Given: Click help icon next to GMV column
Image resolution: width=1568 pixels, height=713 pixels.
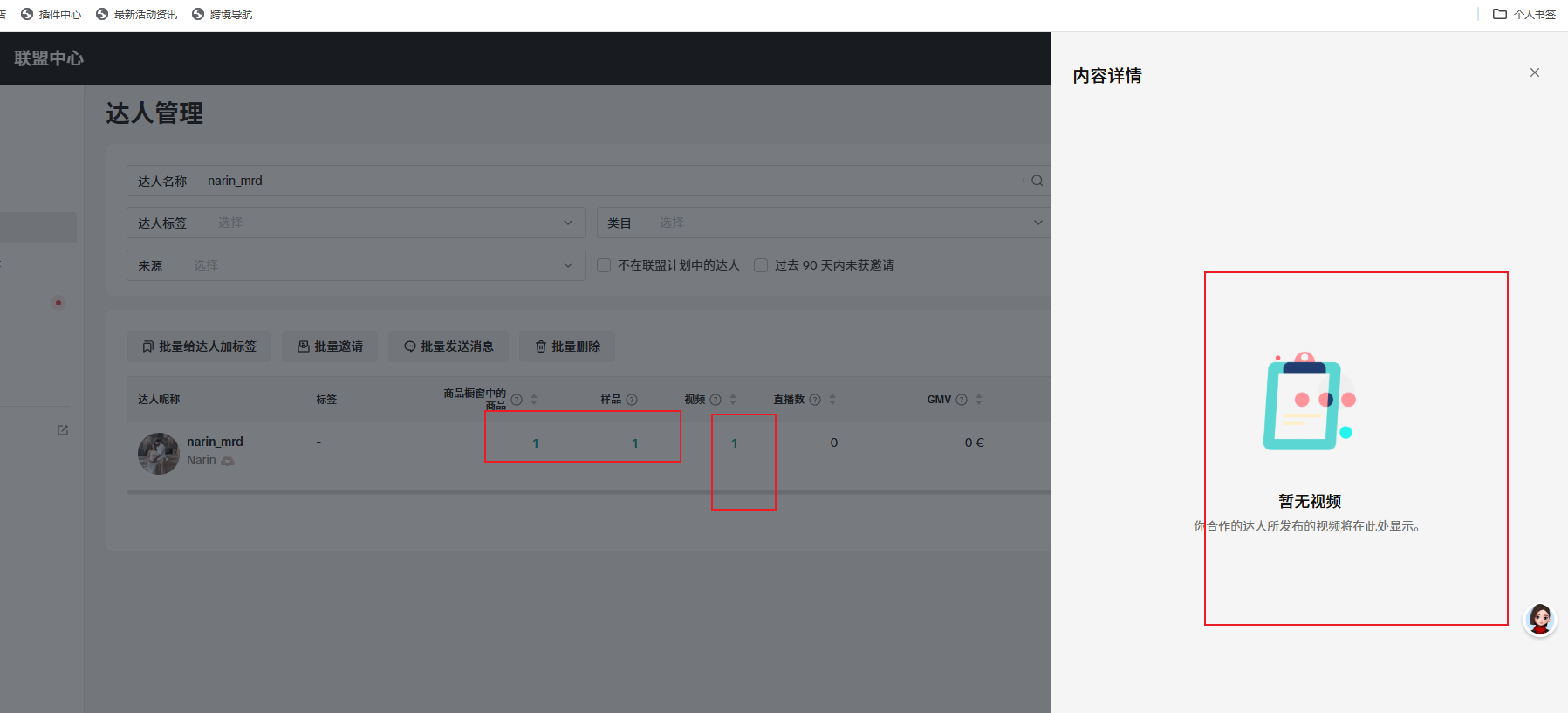Looking at the screenshot, I should 962,400.
